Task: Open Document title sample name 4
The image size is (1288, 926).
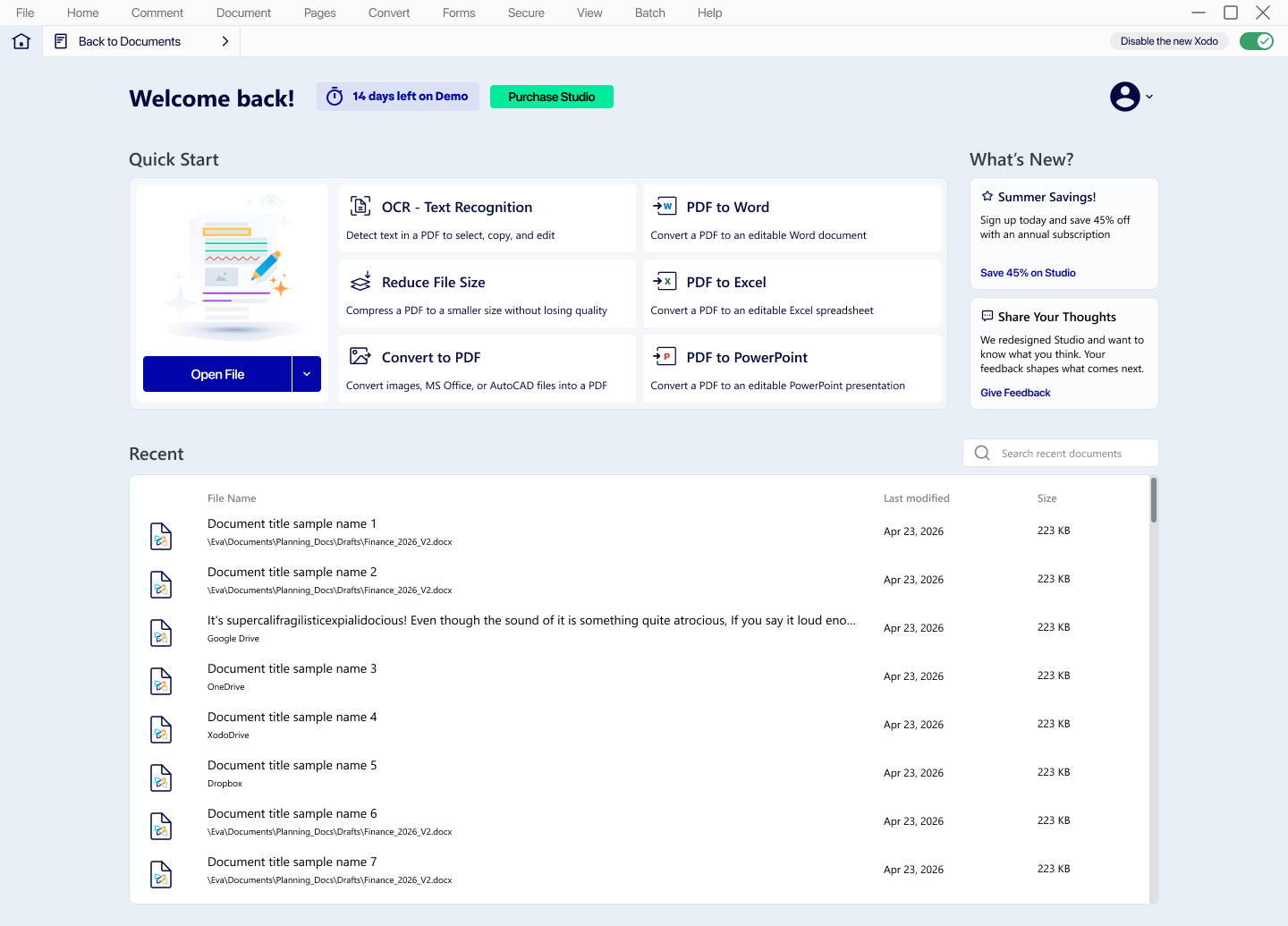Action: click(639, 725)
